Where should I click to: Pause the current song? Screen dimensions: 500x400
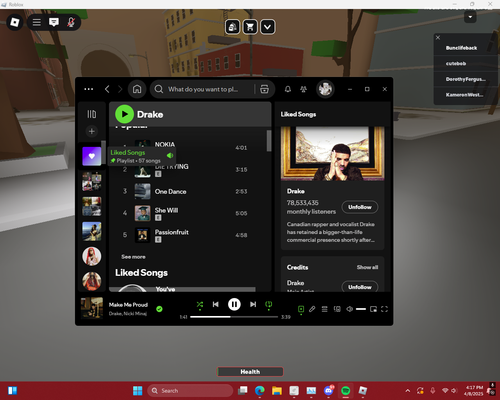pos(234,304)
